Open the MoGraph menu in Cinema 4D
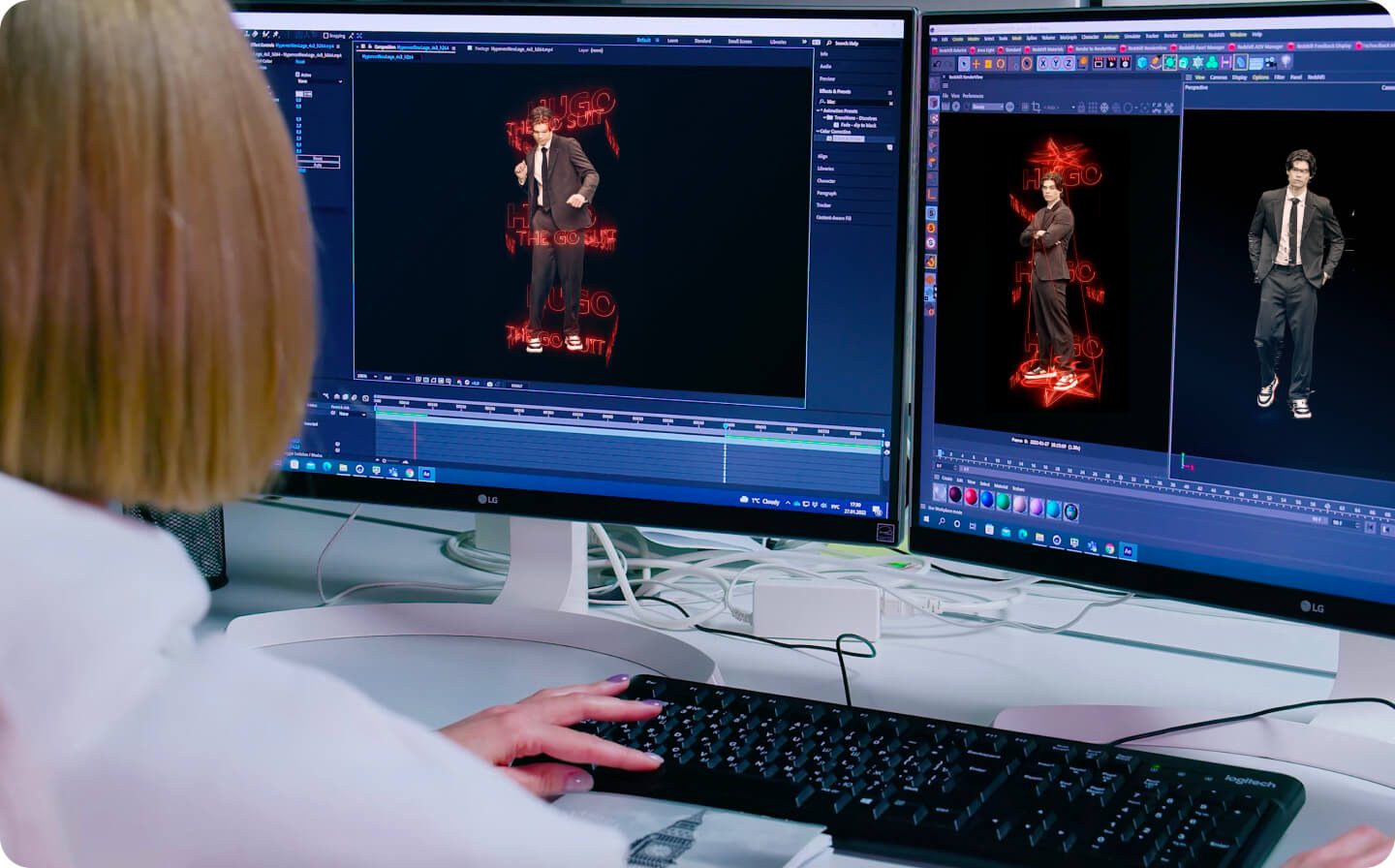Viewport: 1395px width, 868px height. tap(1069, 37)
